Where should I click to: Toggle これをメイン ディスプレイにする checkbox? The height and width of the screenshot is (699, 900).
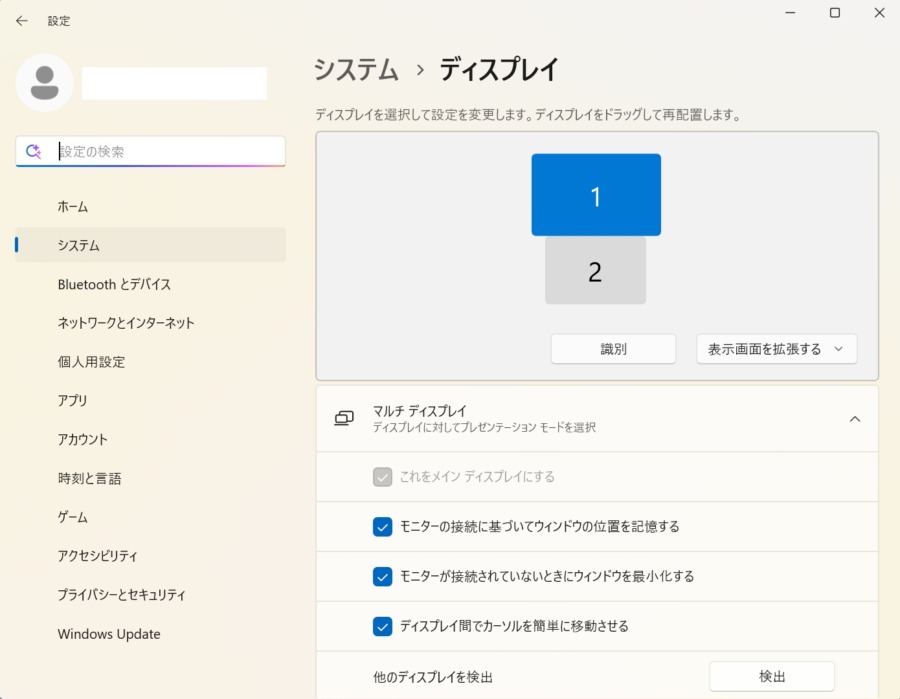(x=382, y=477)
